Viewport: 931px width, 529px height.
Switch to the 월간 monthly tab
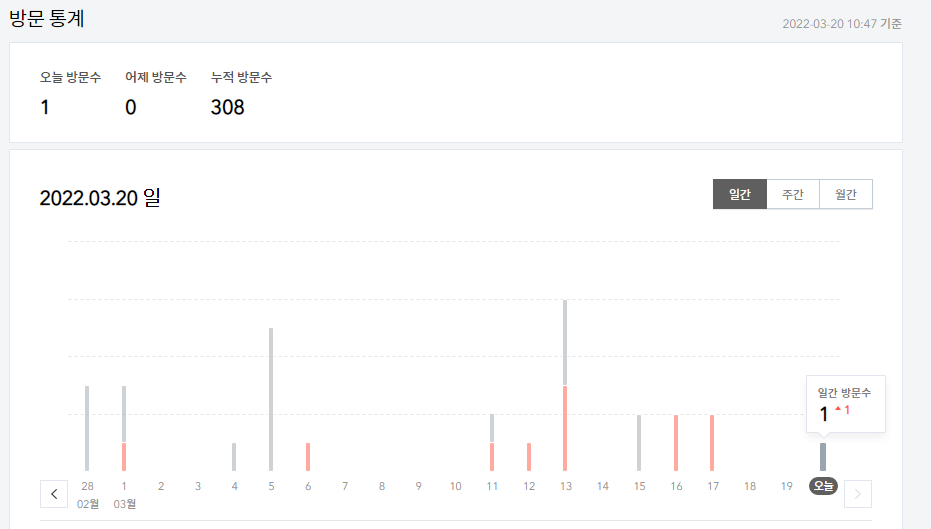coord(846,194)
